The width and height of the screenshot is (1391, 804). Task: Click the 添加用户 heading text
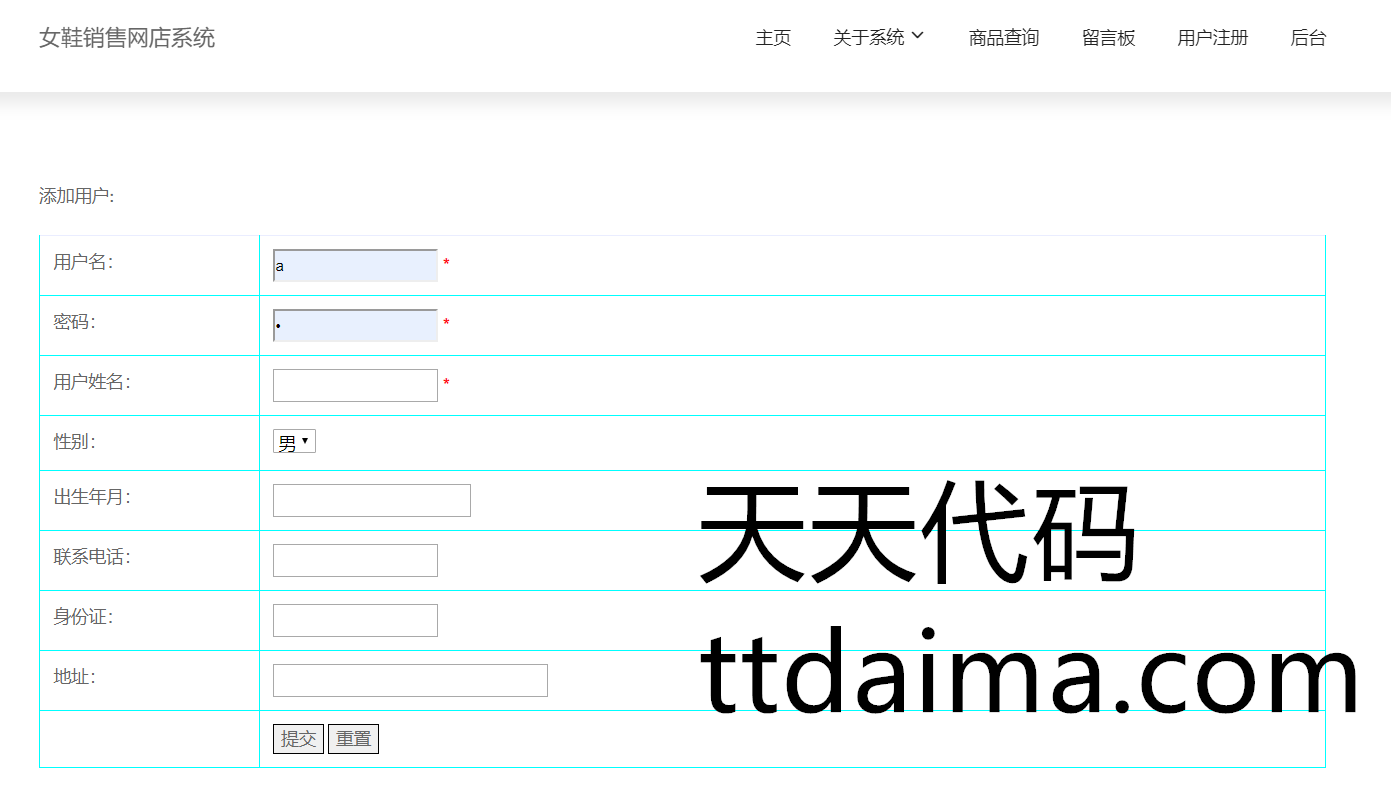(x=76, y=196)
